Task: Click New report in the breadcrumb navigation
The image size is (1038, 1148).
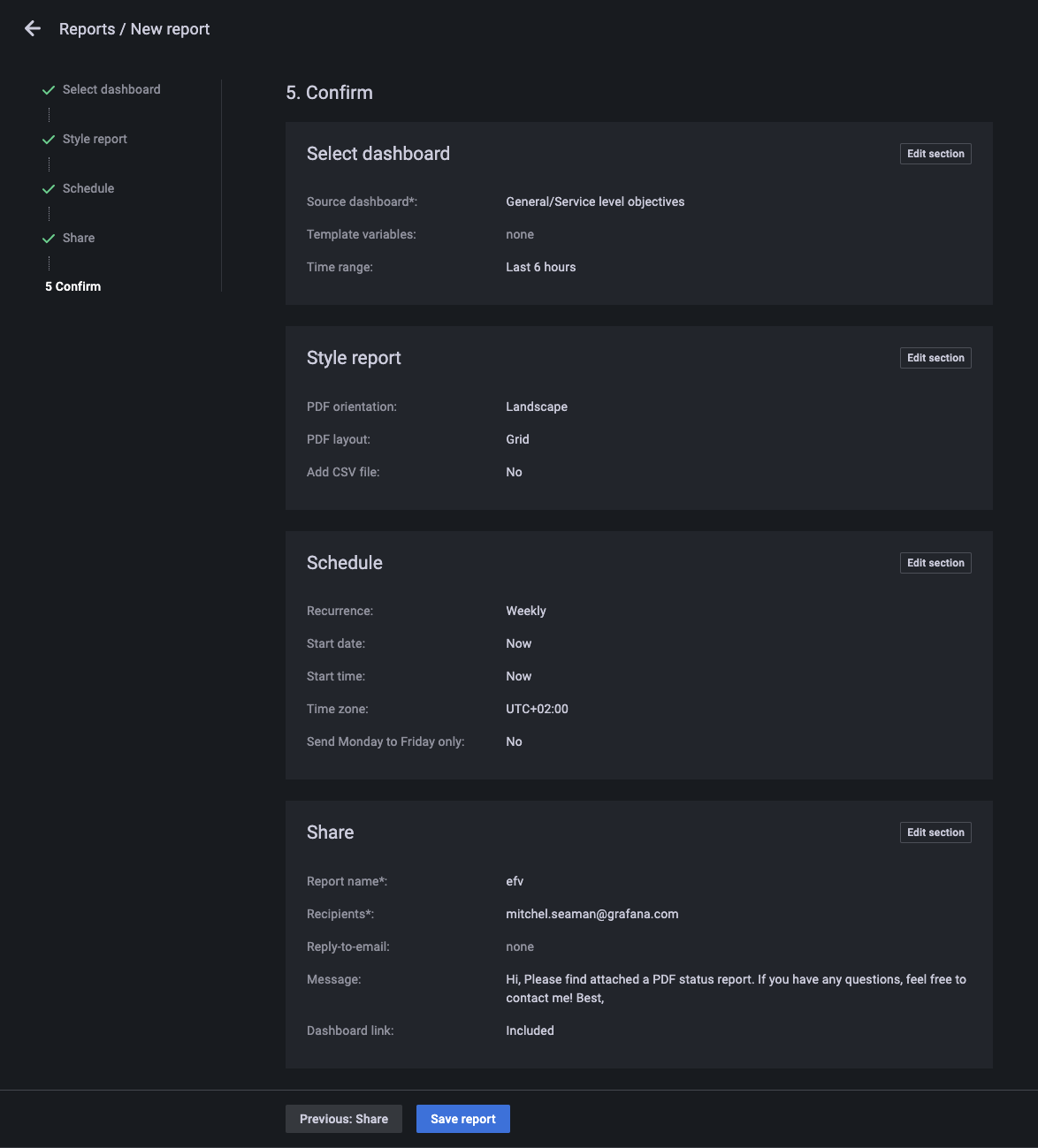Action: point(170,28)
